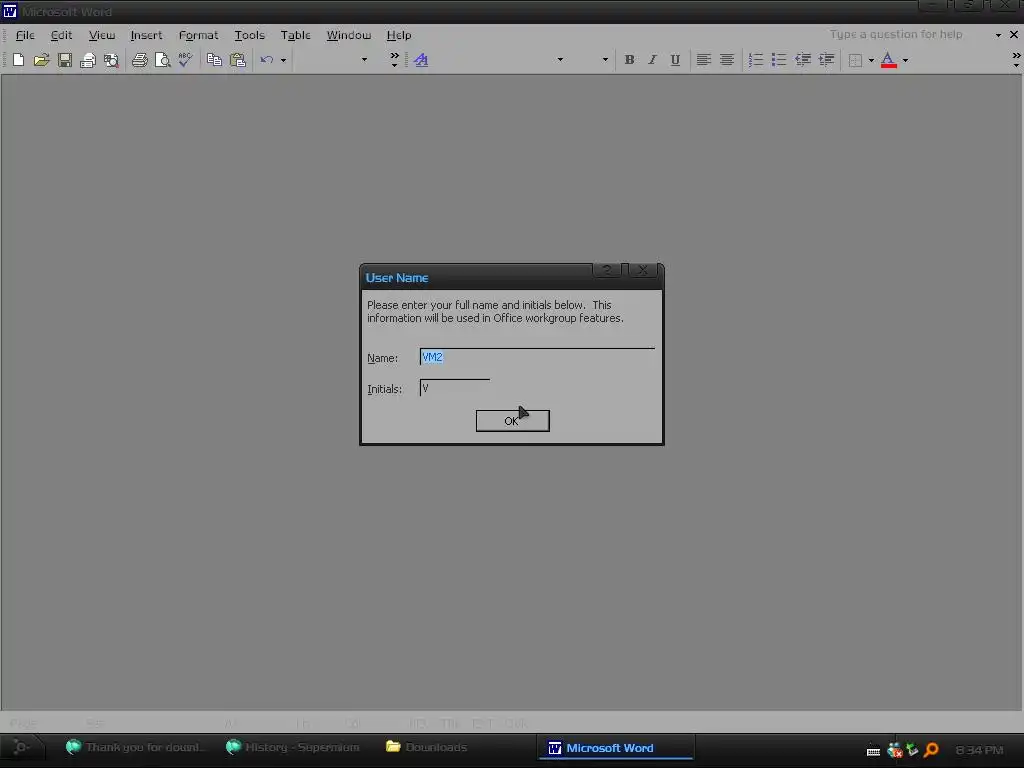Click the Decrease Indent icon
The height and width of the screenshot is (768, 1024).
[803, 60]
